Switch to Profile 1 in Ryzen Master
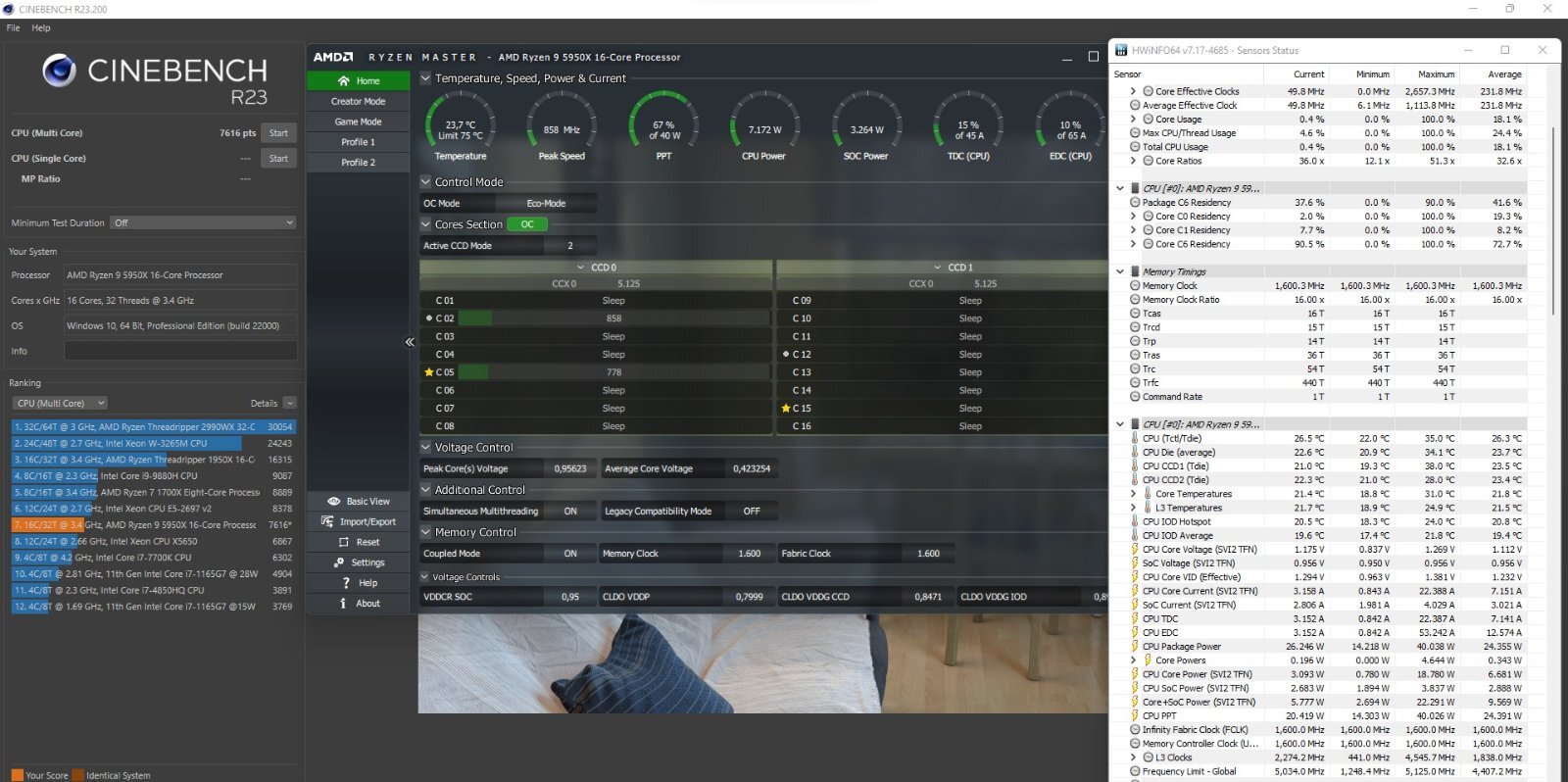 [358, 142]
